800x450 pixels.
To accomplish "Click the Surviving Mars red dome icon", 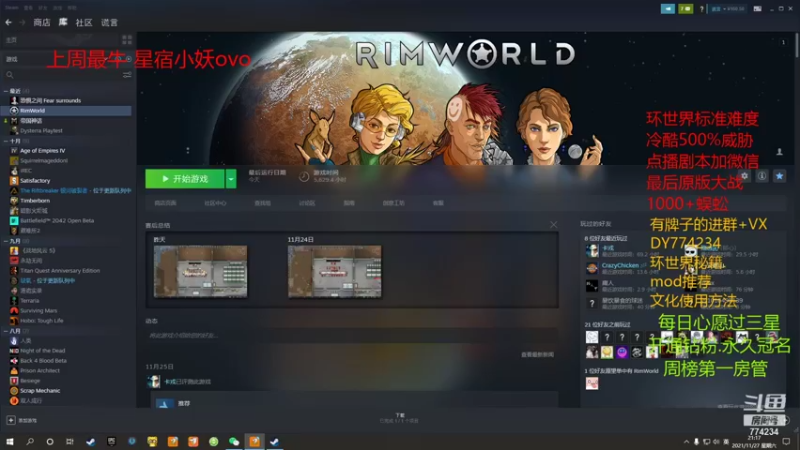I will [14, 311].
